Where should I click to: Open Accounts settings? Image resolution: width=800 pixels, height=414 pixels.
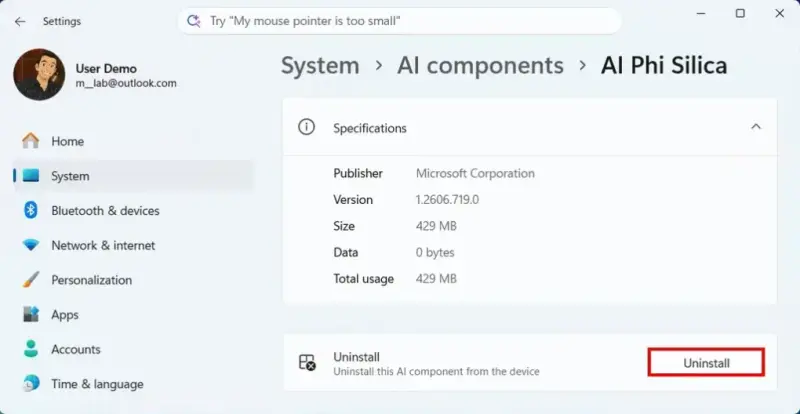point(133,349)
